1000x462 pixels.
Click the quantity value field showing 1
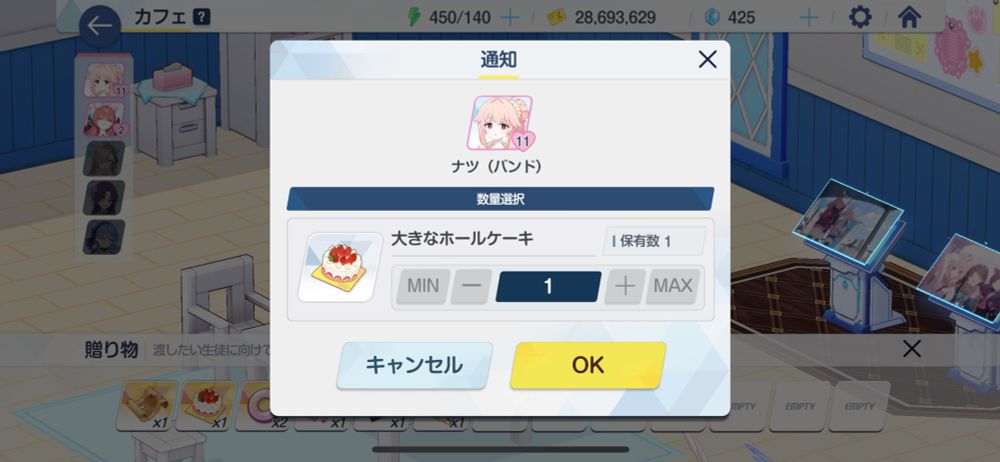[548, 287]
